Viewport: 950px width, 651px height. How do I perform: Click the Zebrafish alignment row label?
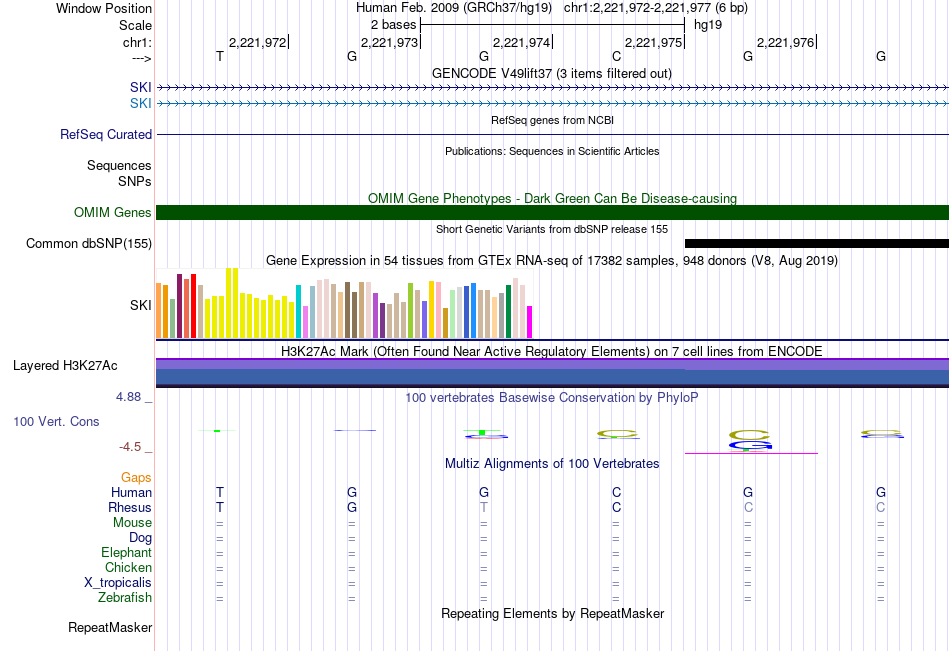click(x=125, y=598)
